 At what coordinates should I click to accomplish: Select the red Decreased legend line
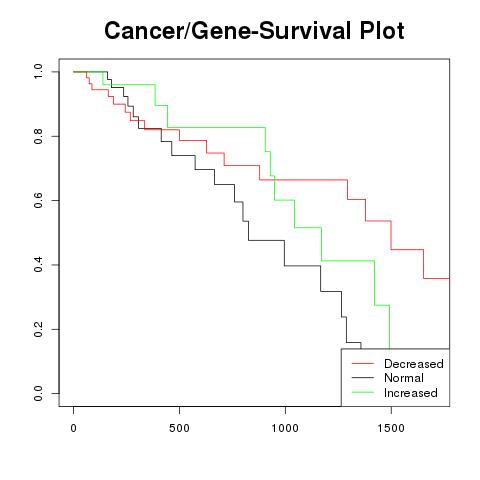coord(363,363)
